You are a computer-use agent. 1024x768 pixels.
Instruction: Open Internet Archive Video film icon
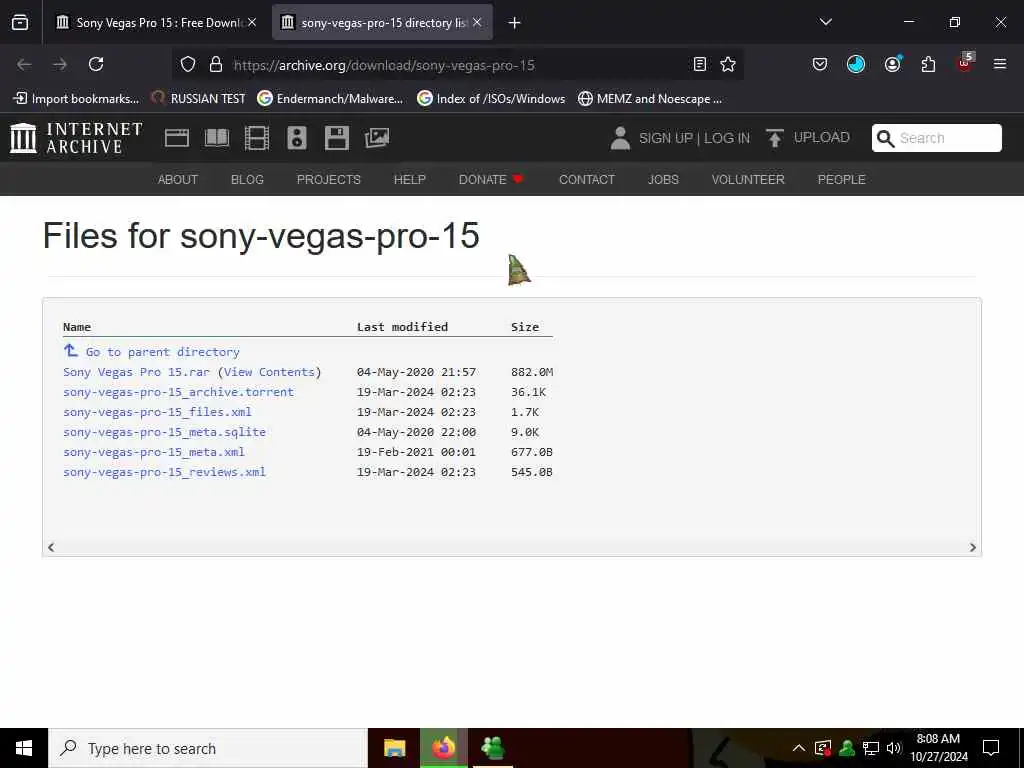coord(257,138)
